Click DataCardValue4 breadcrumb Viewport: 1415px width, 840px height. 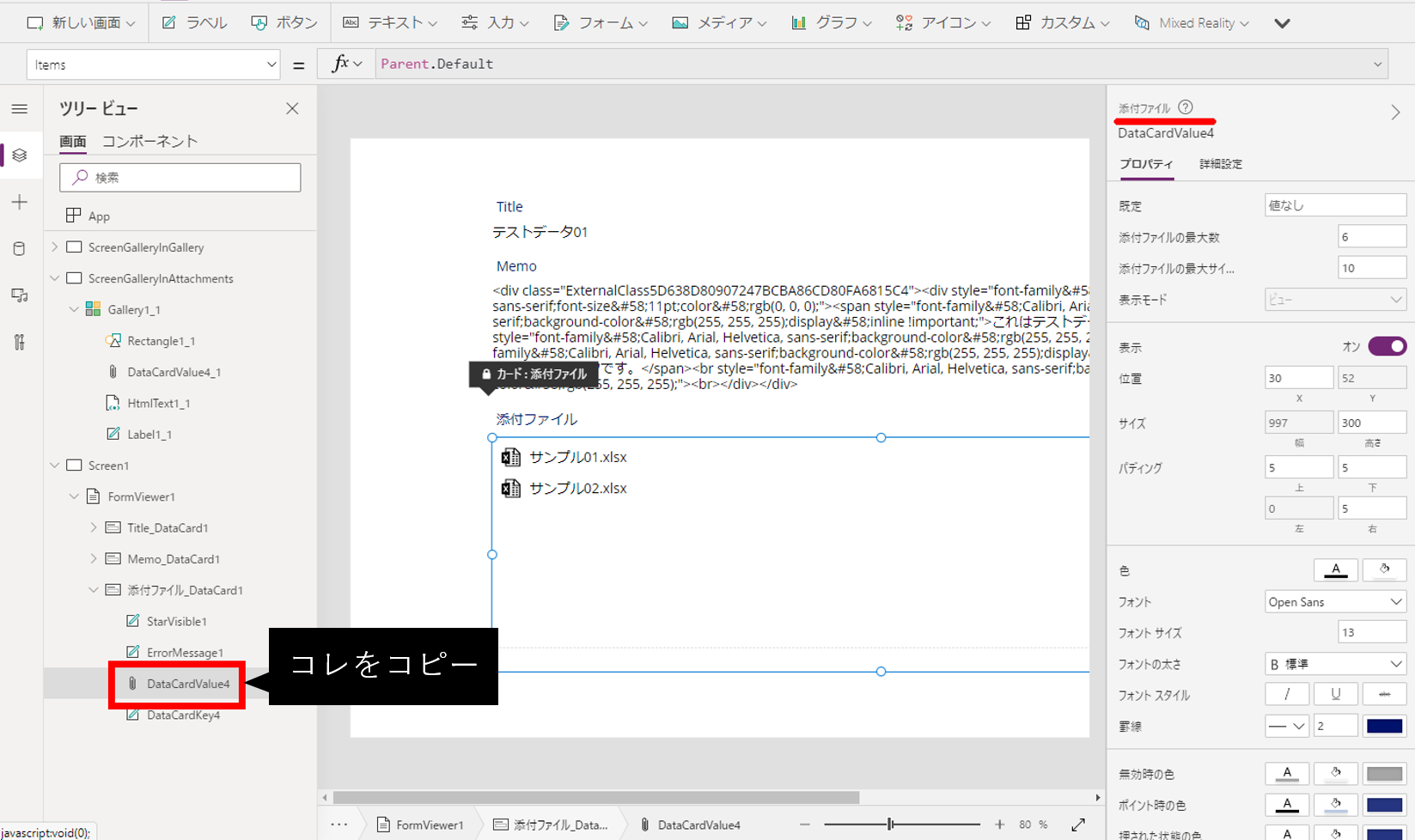click(x=690, y=825)
